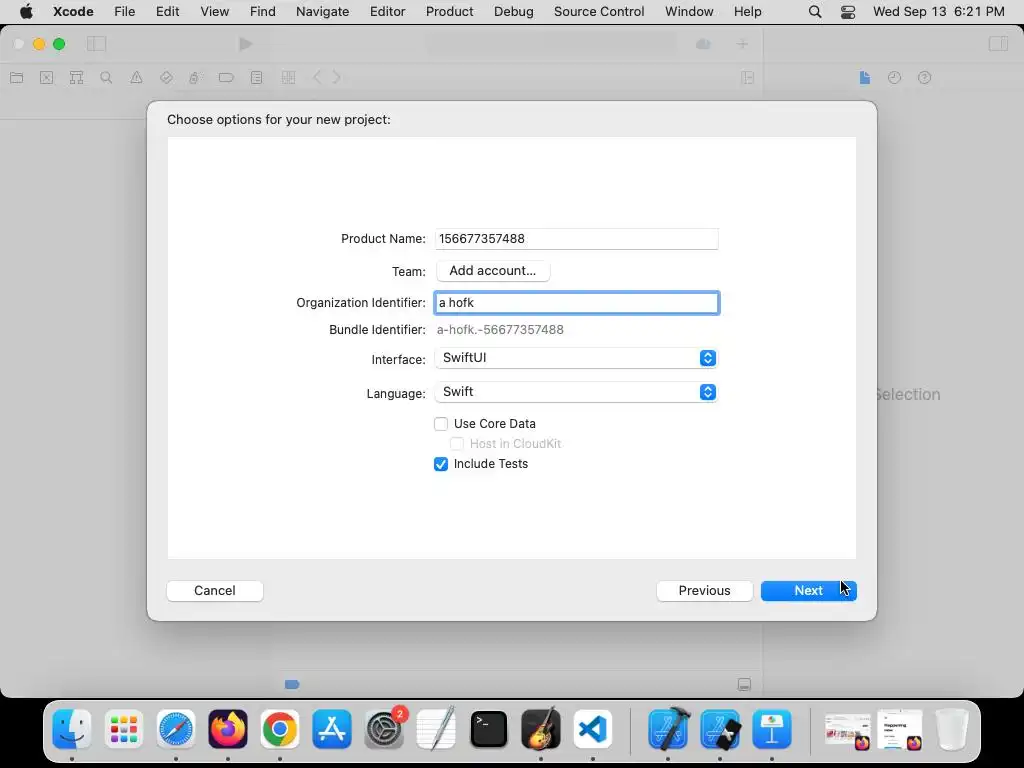Open GarageBand from the Dock
The width and height of the screenshot is (1024, 768).
(x=541, y=729)
